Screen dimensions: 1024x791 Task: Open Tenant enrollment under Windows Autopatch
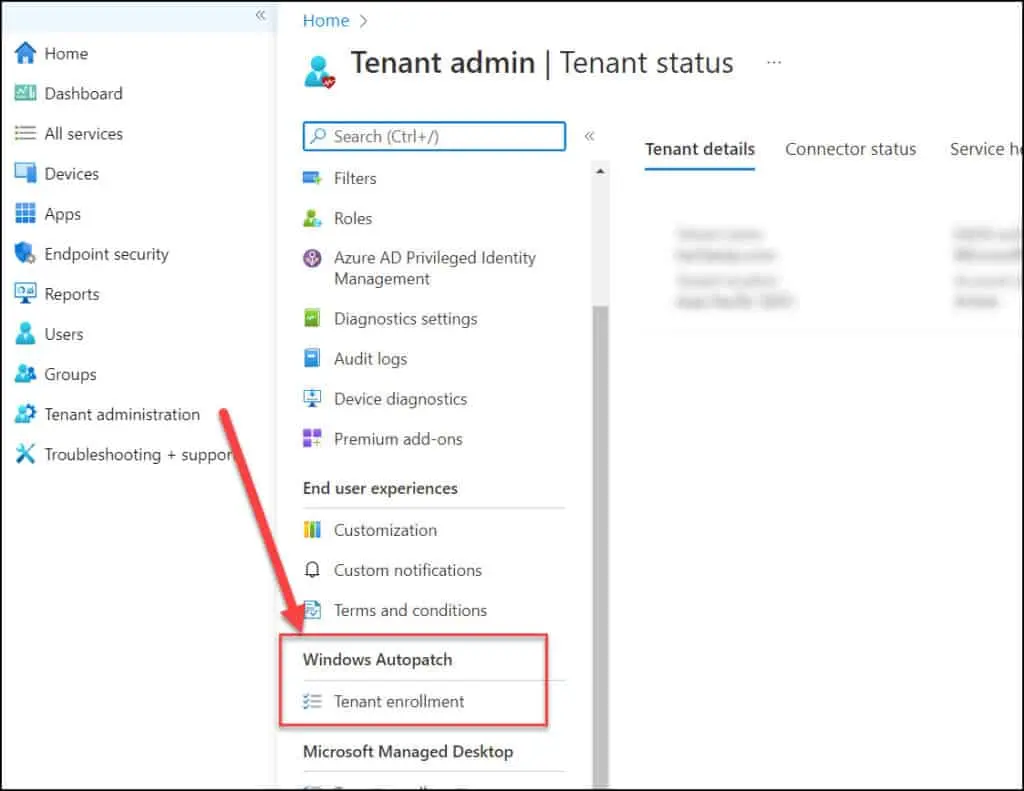coord(398,701)
